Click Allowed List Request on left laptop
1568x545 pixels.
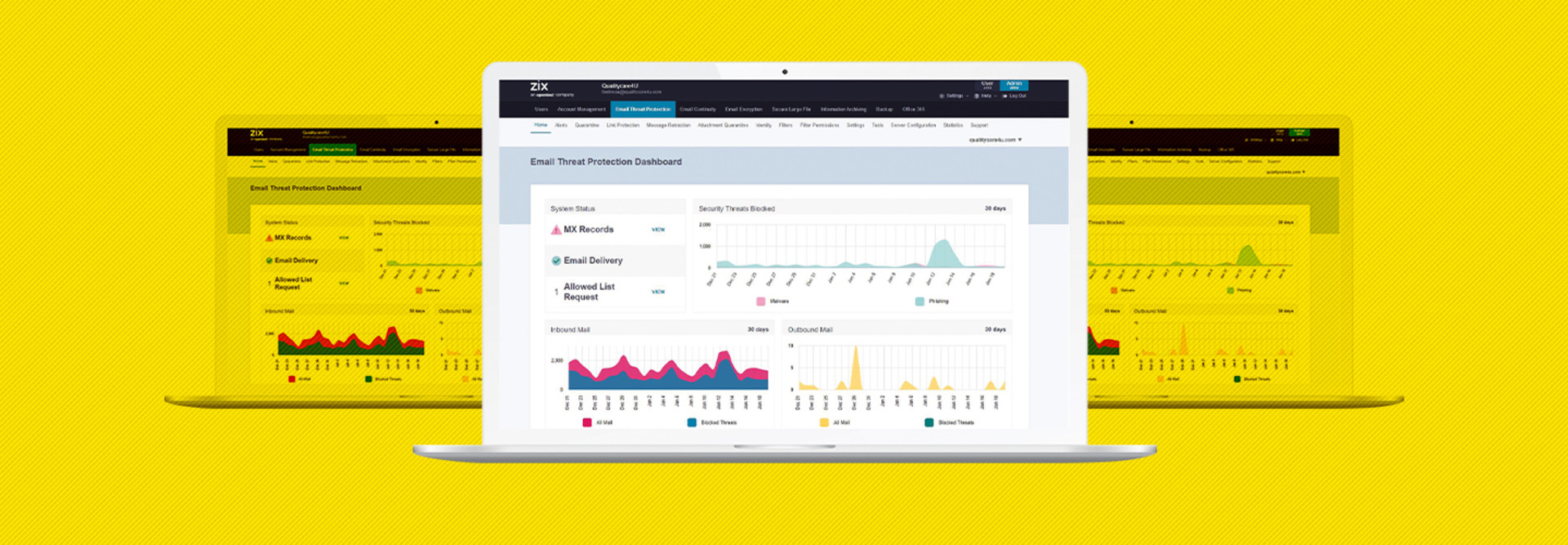(292, 284)
